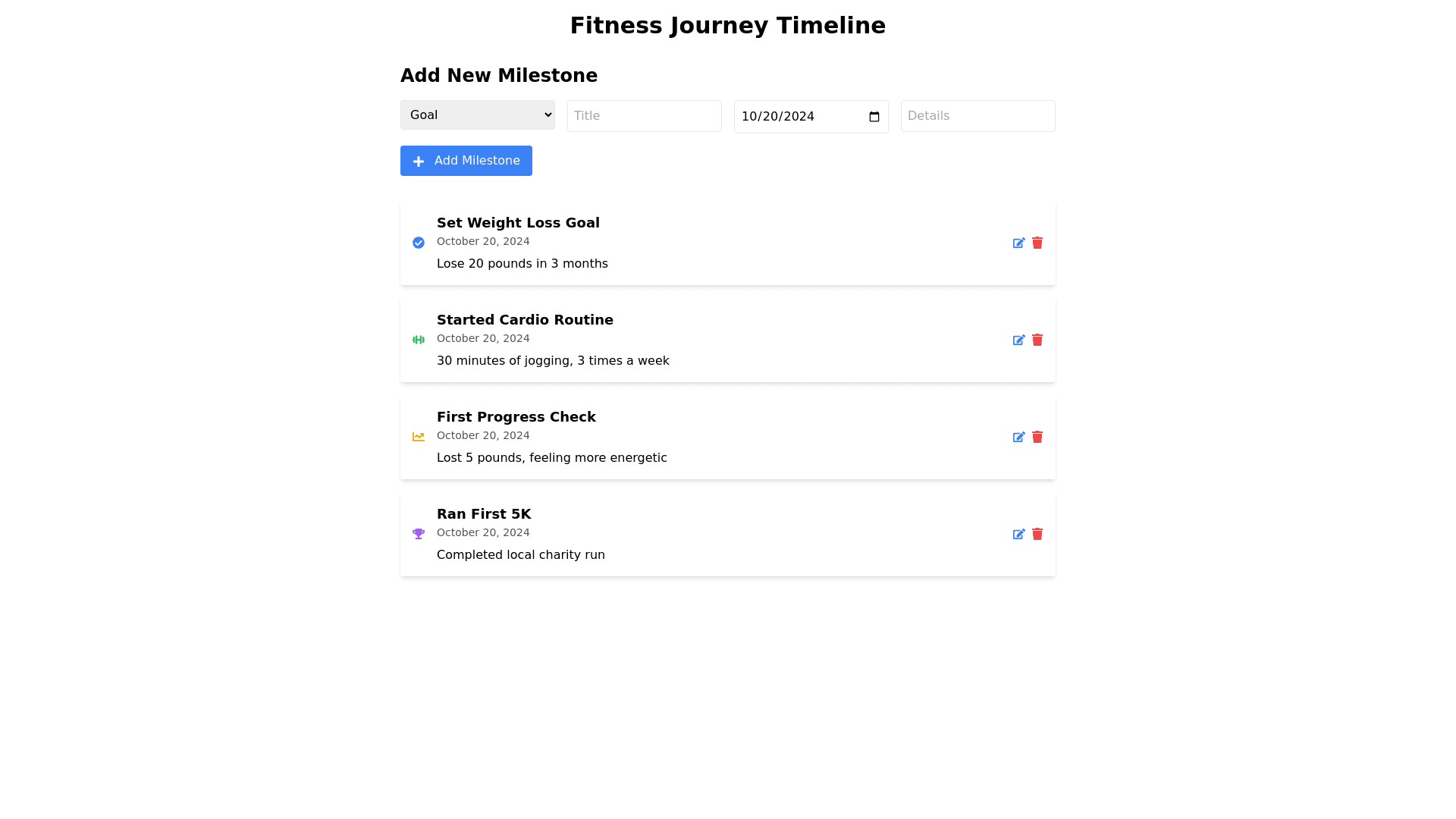Delete the Started Cardio Routine milestone
The image size is (1456, 819).
pos(1037,340)
